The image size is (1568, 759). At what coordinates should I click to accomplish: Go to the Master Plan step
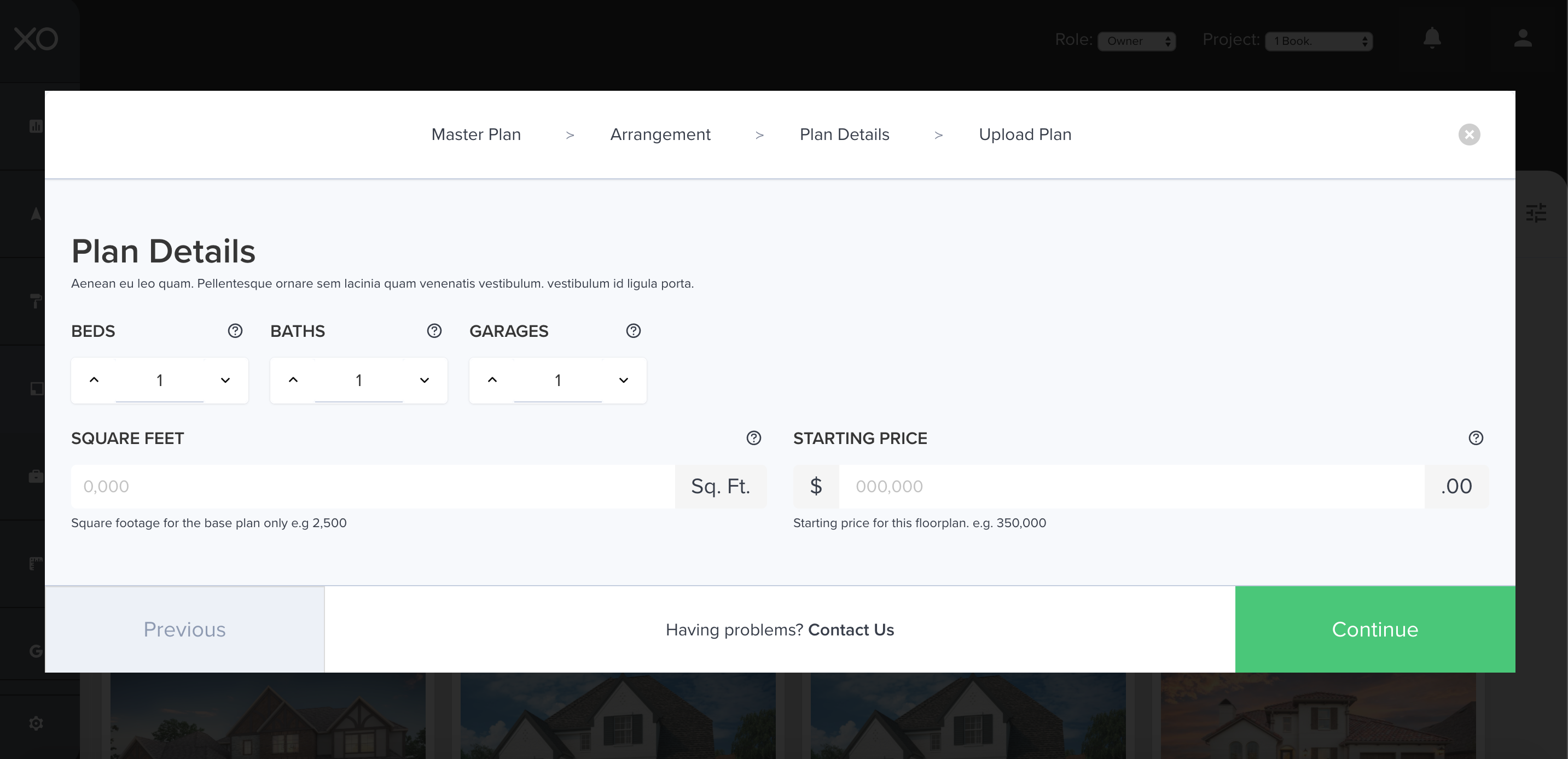pos(476,135)
